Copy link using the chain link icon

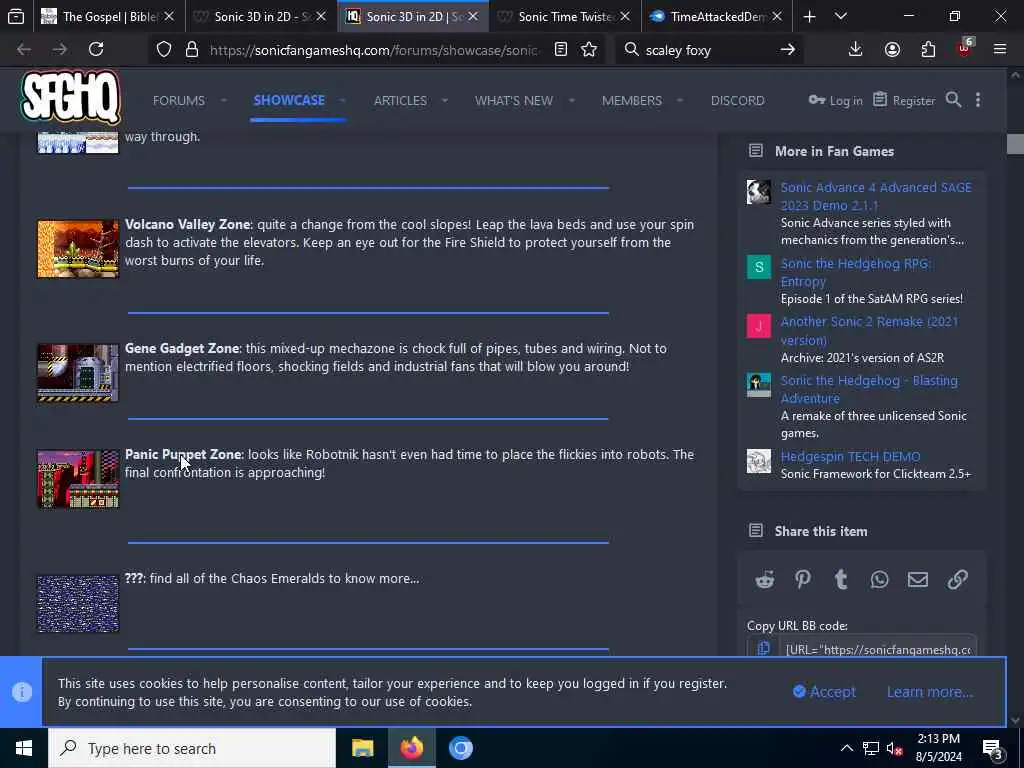coord(957,579)
